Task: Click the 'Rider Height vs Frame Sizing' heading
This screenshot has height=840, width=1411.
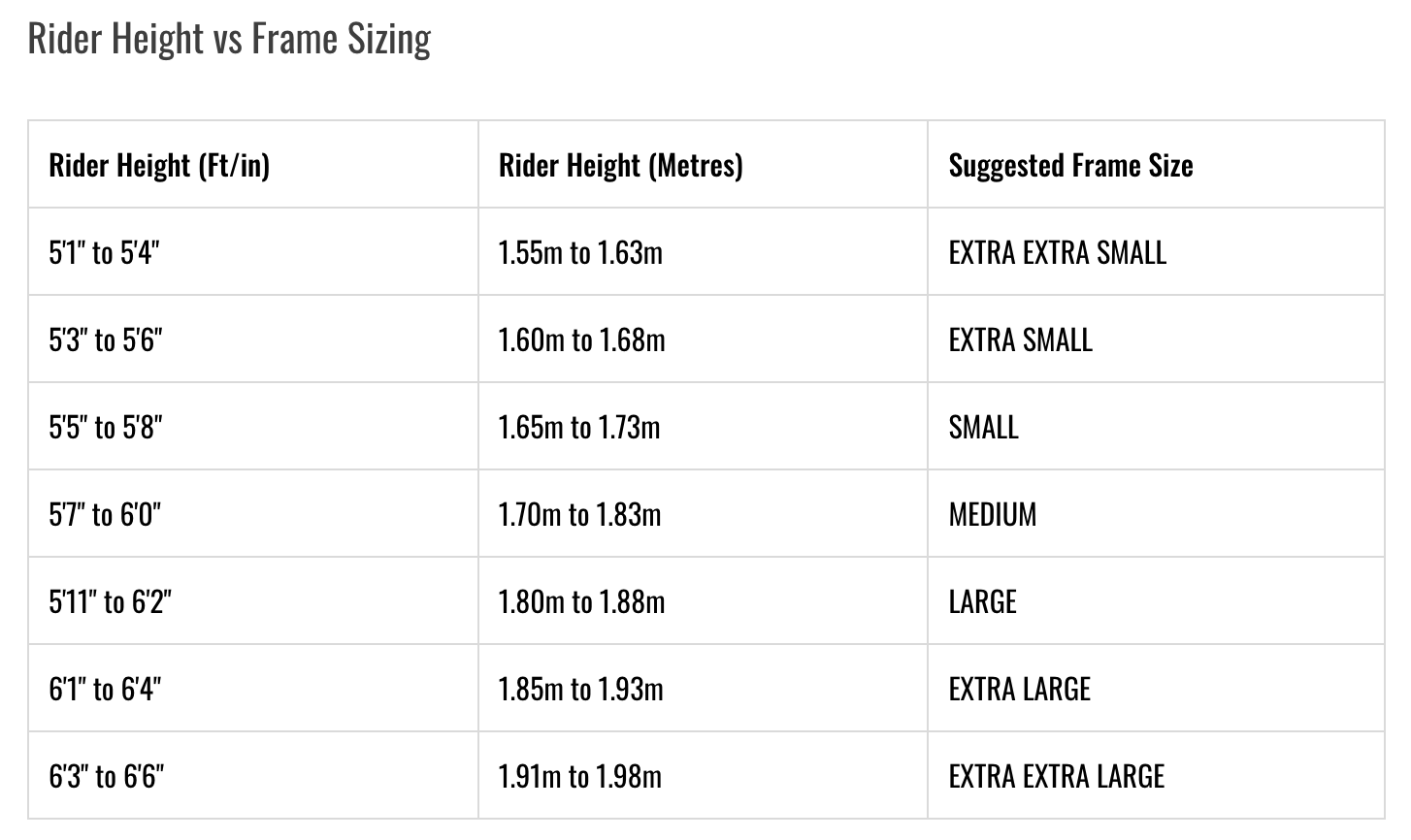Action: point(229,39)
